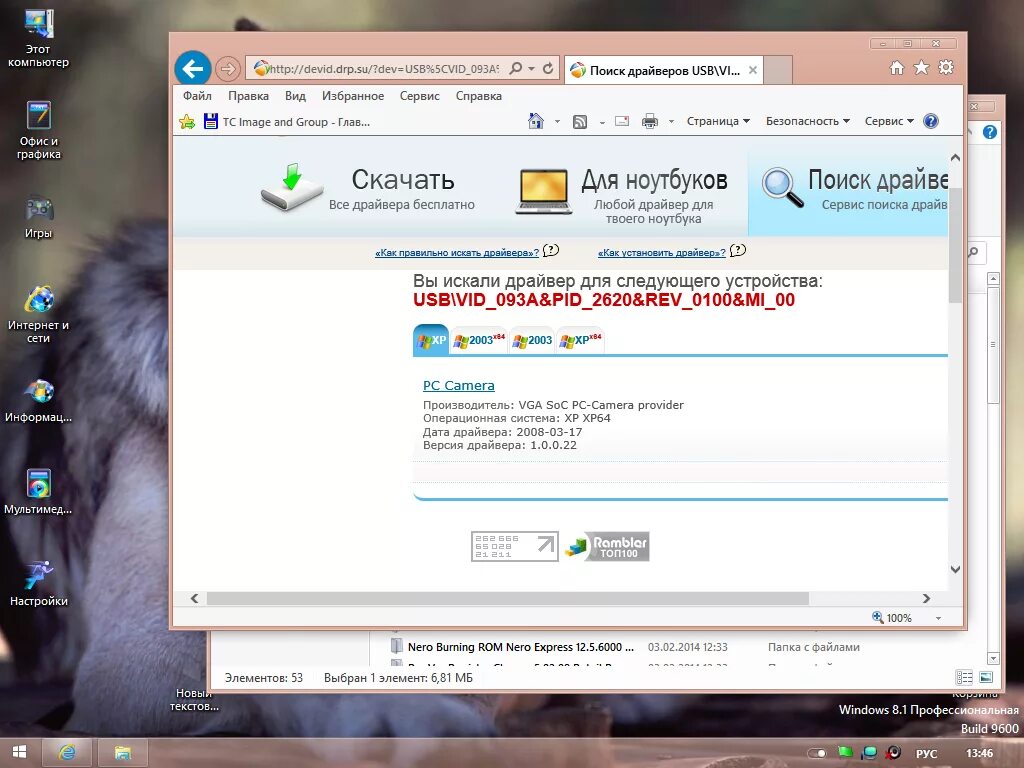This screenshot has width=1024, height=768.
Task: Click the 100% zoom level indicator
Action: [x=892, y=618]
